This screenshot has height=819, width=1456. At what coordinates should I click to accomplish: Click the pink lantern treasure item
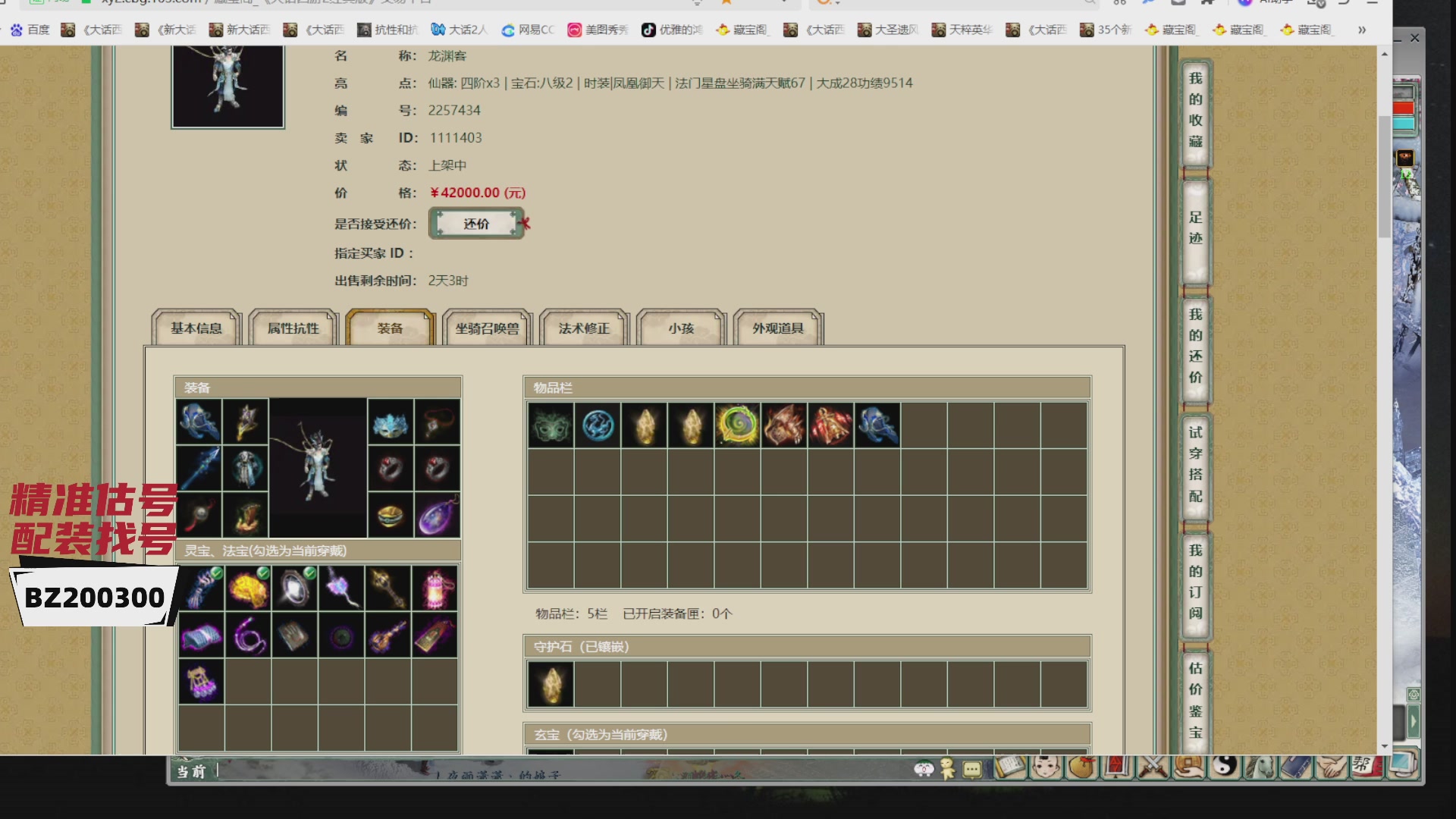435,588
